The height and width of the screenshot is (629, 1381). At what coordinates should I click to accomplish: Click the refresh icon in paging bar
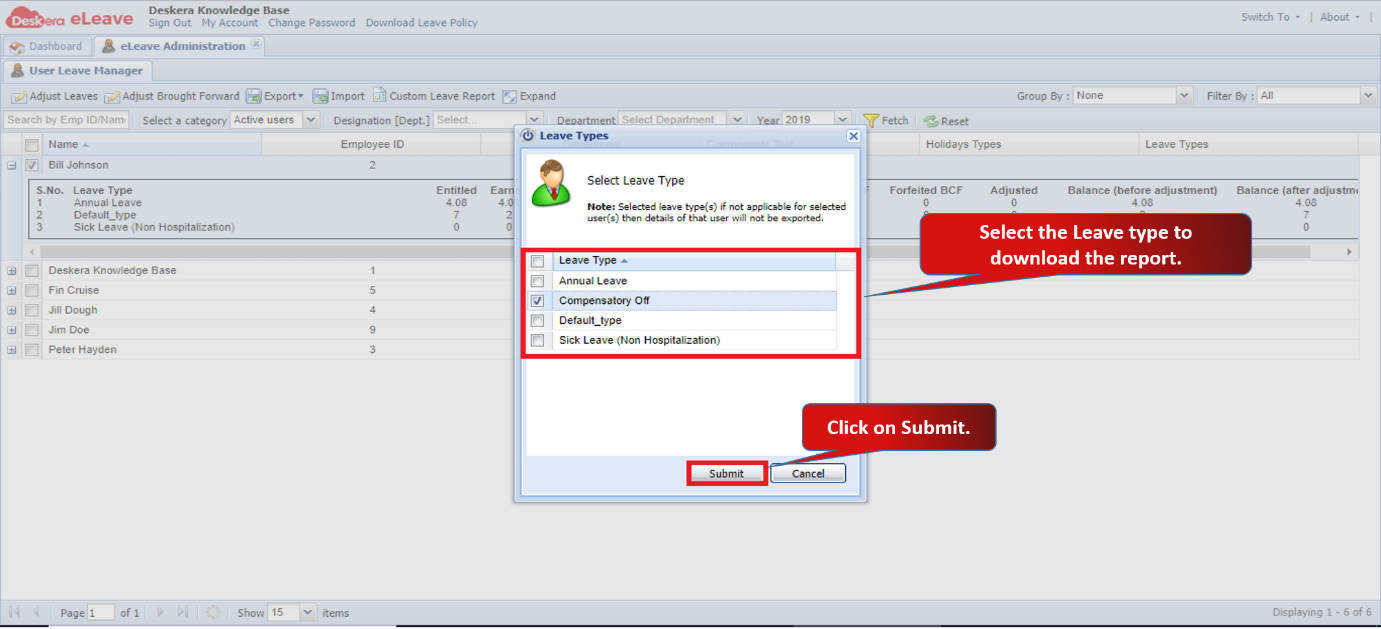click(212, 612)
